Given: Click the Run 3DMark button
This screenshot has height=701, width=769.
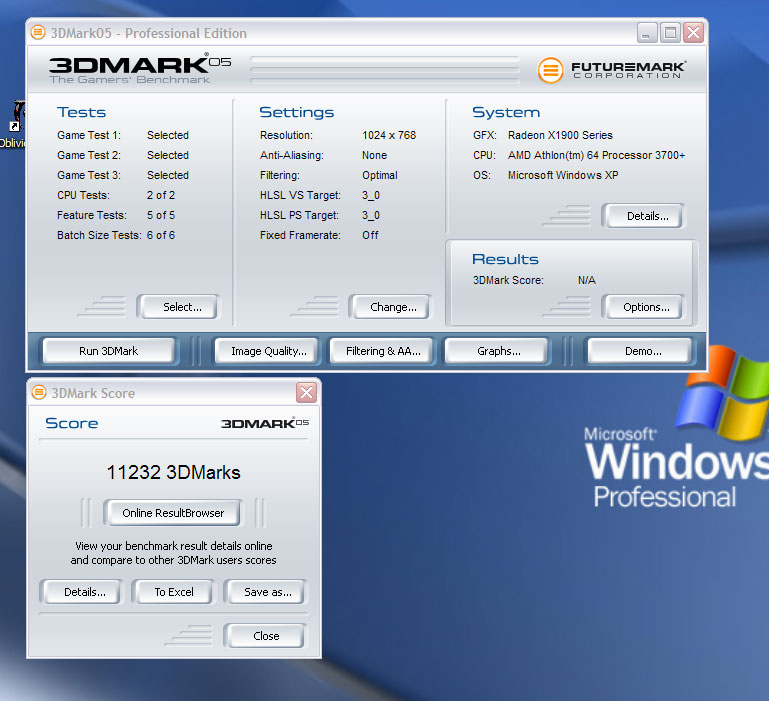Looking at the screenshot, I should click(108, 351).
